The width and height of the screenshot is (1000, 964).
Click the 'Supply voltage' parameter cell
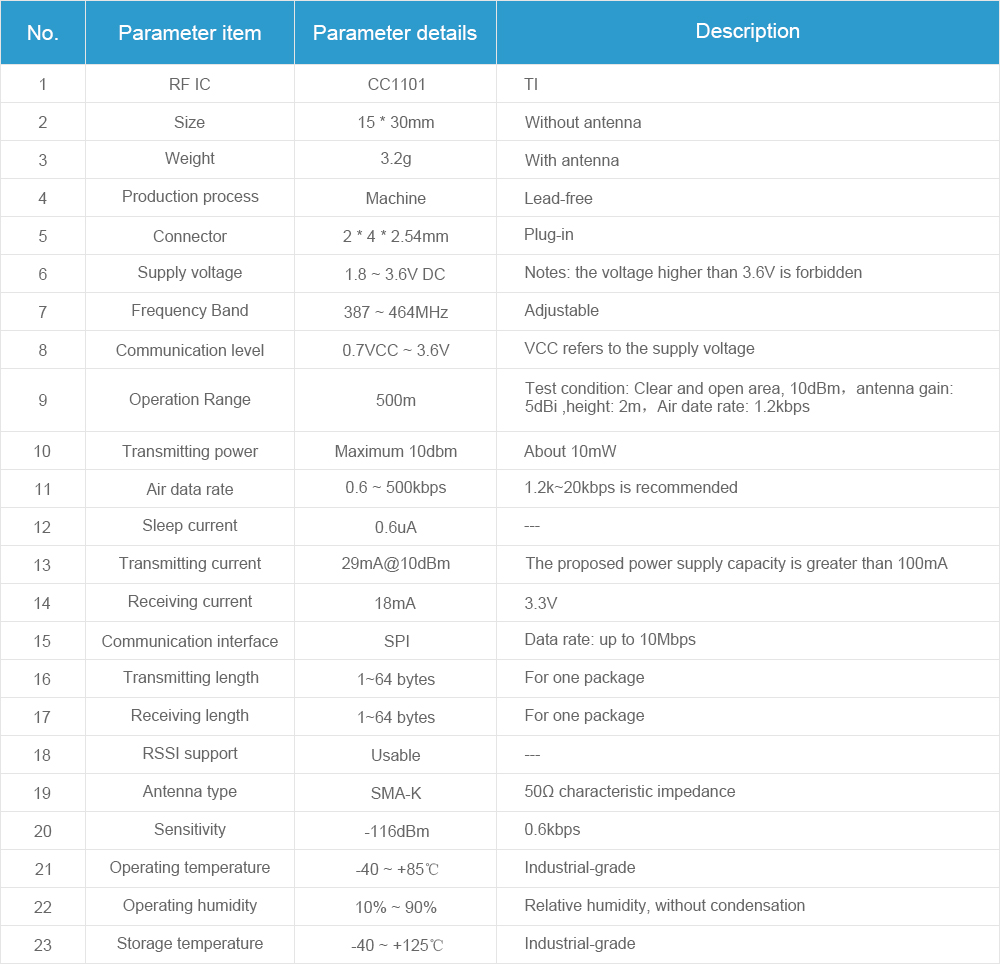pos(190,273)
